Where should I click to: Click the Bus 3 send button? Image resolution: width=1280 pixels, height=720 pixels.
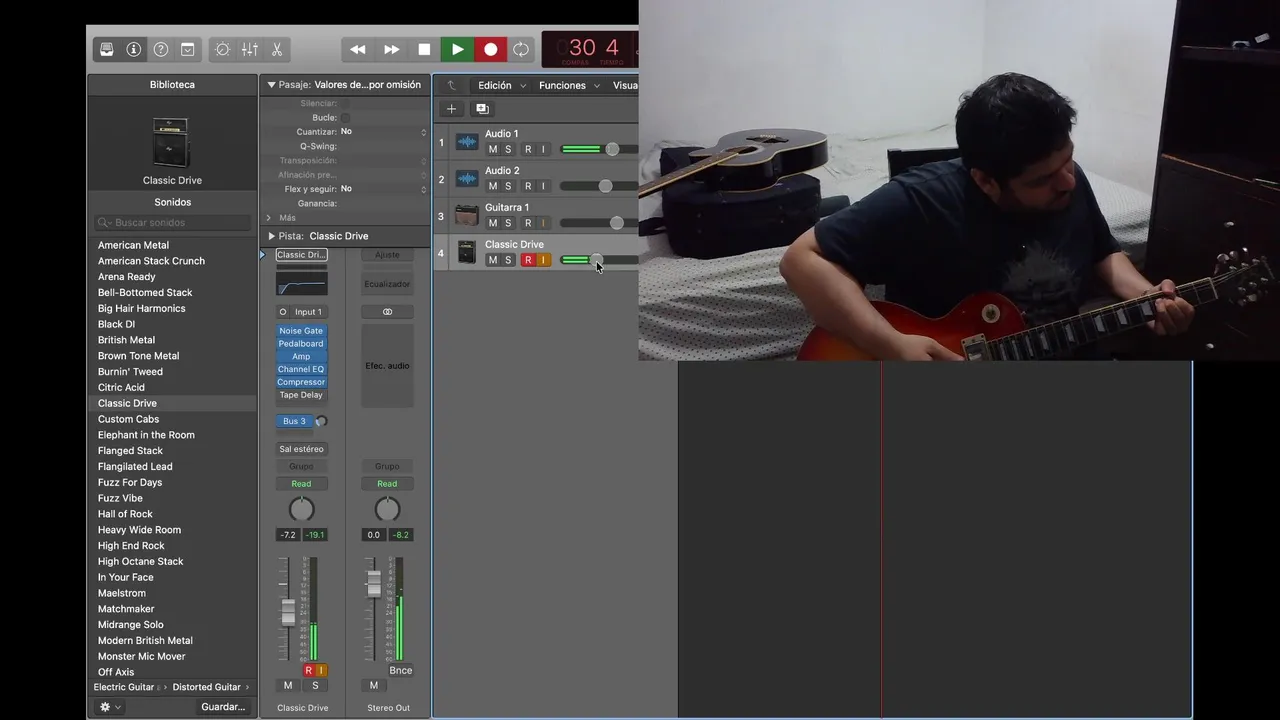point(294,421)
